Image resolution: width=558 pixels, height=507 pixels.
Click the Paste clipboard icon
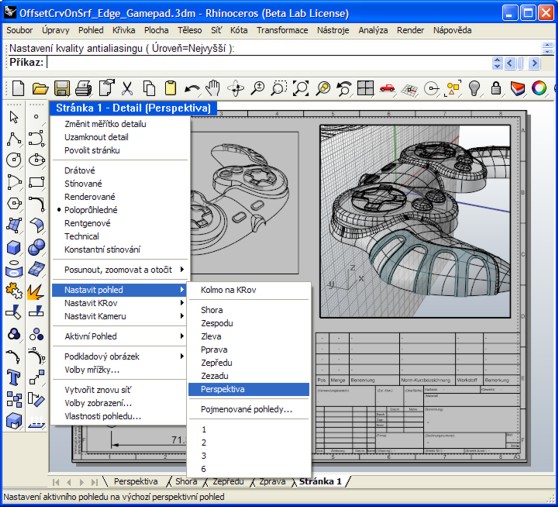pyautogui.click(x=170, y=88)
